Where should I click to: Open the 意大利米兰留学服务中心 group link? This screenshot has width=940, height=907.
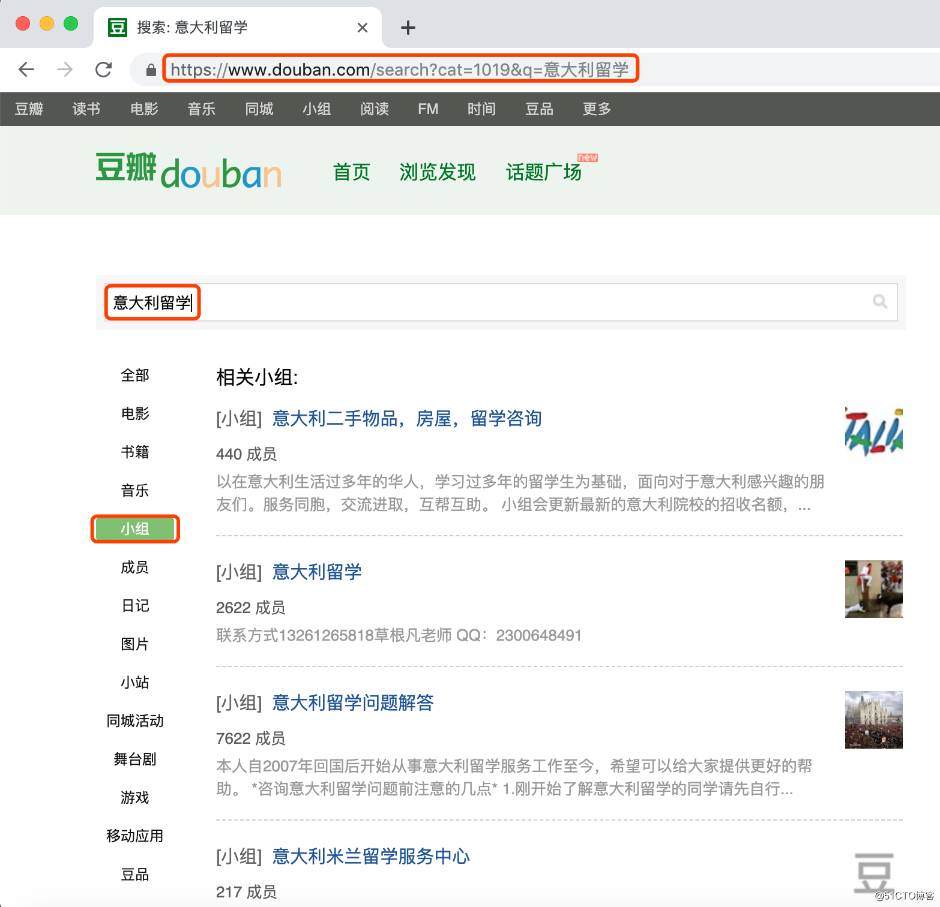tap(371, 856)
